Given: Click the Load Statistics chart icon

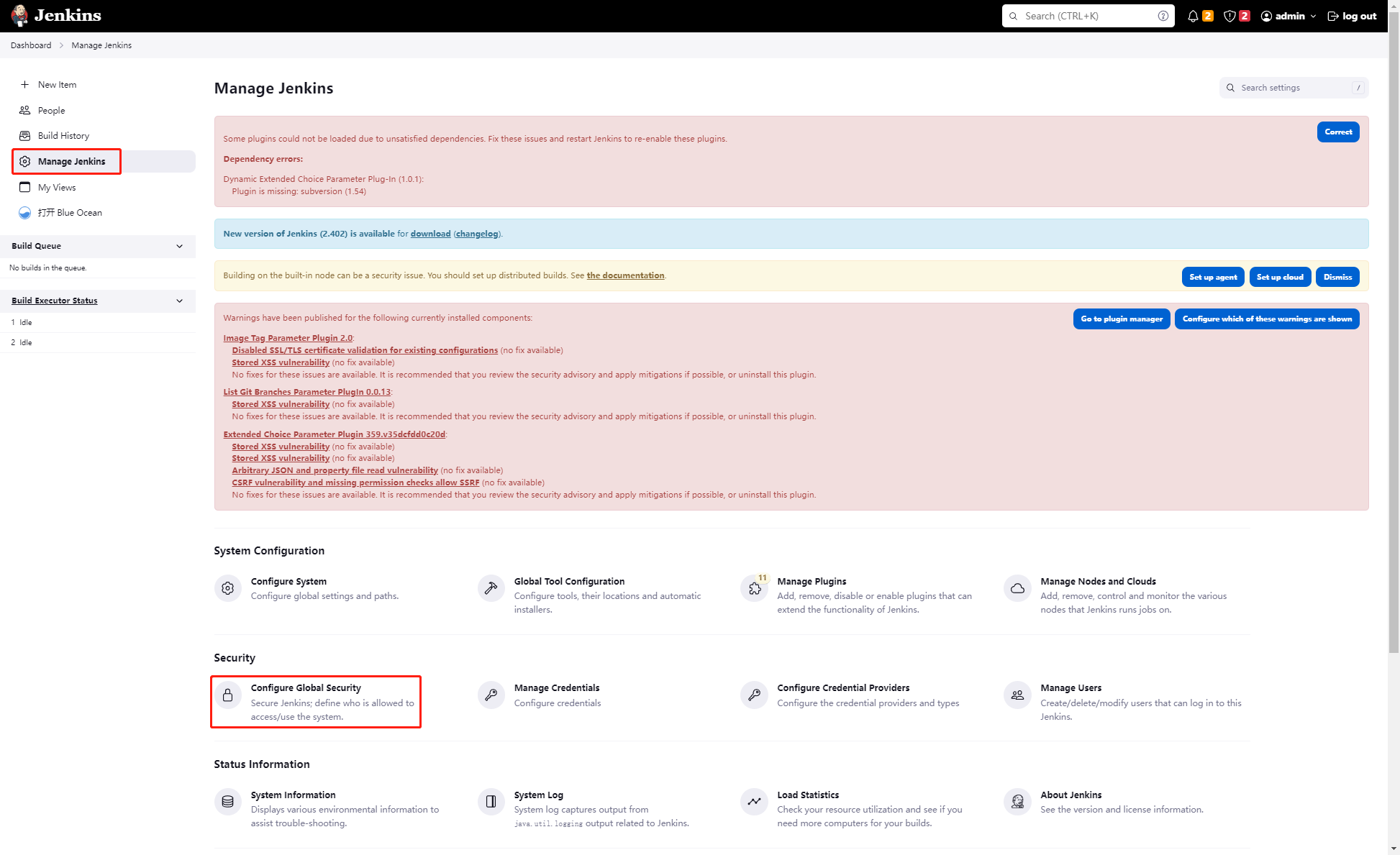Looking at the screenshot, I should 754,801.
